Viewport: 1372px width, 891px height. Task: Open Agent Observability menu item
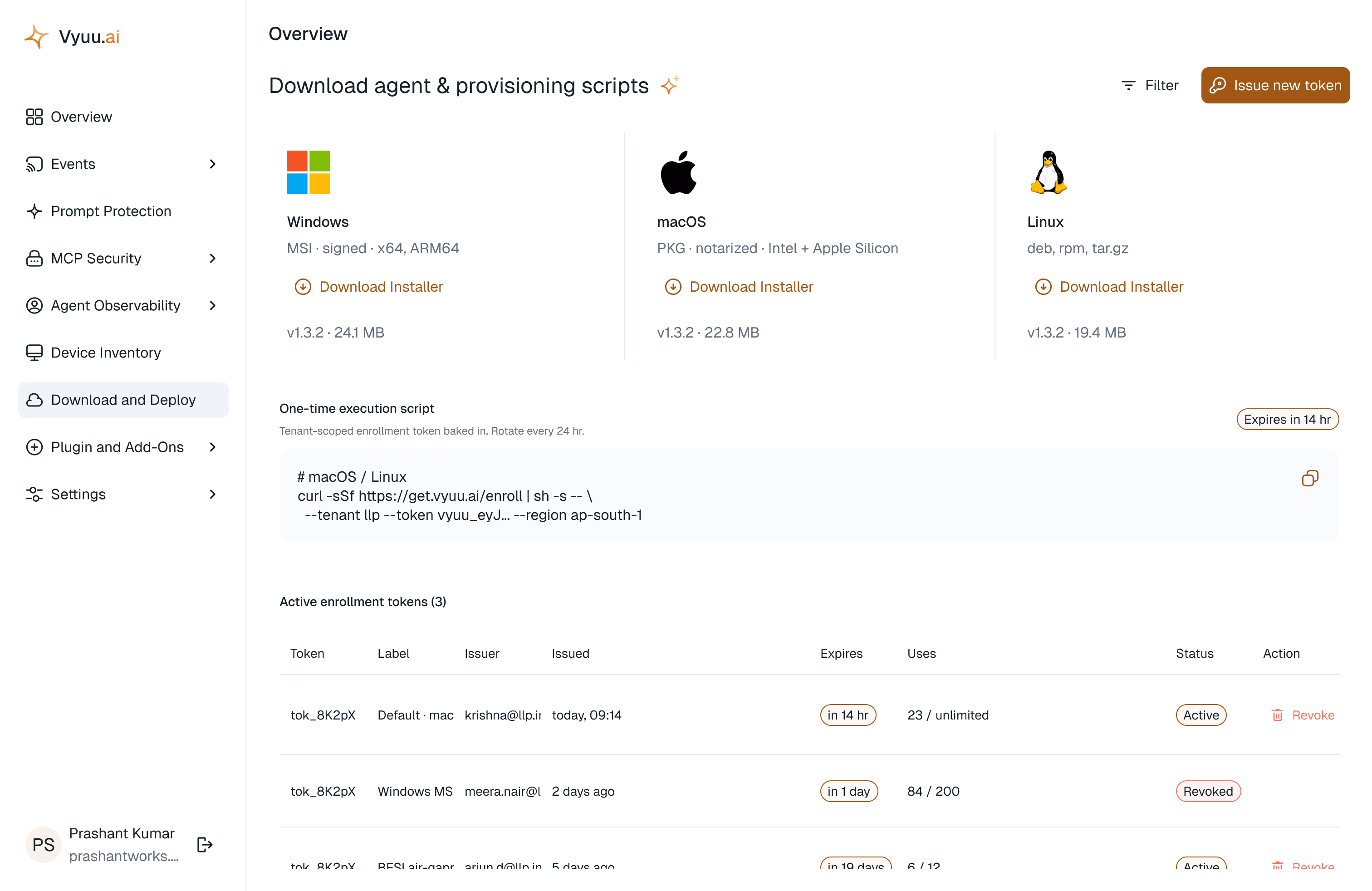pyautogui.click(x=123, y=305)
